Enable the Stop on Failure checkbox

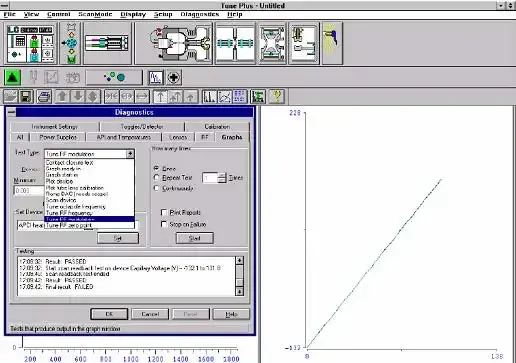164,224
